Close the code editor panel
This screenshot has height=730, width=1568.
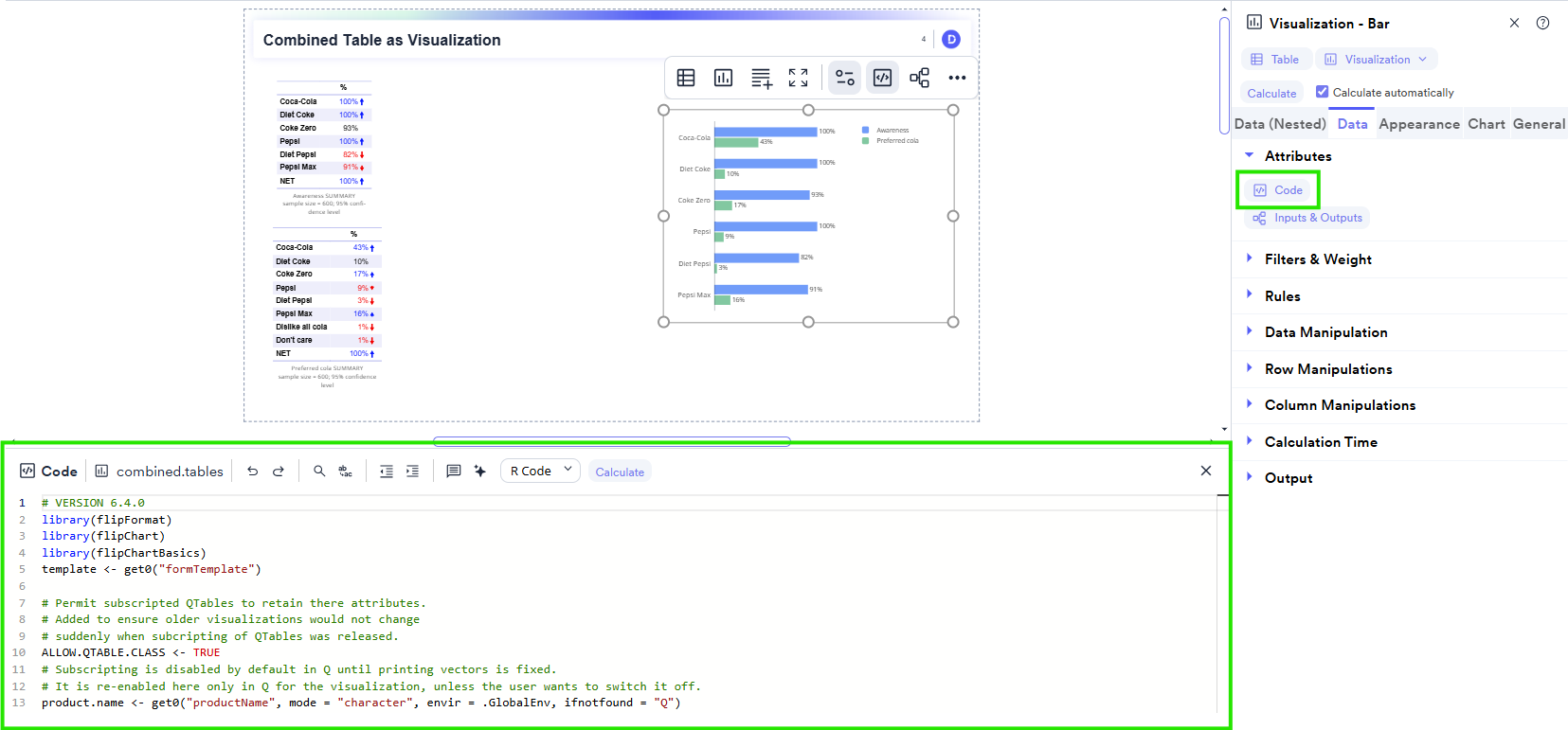tap(1206, 471)
